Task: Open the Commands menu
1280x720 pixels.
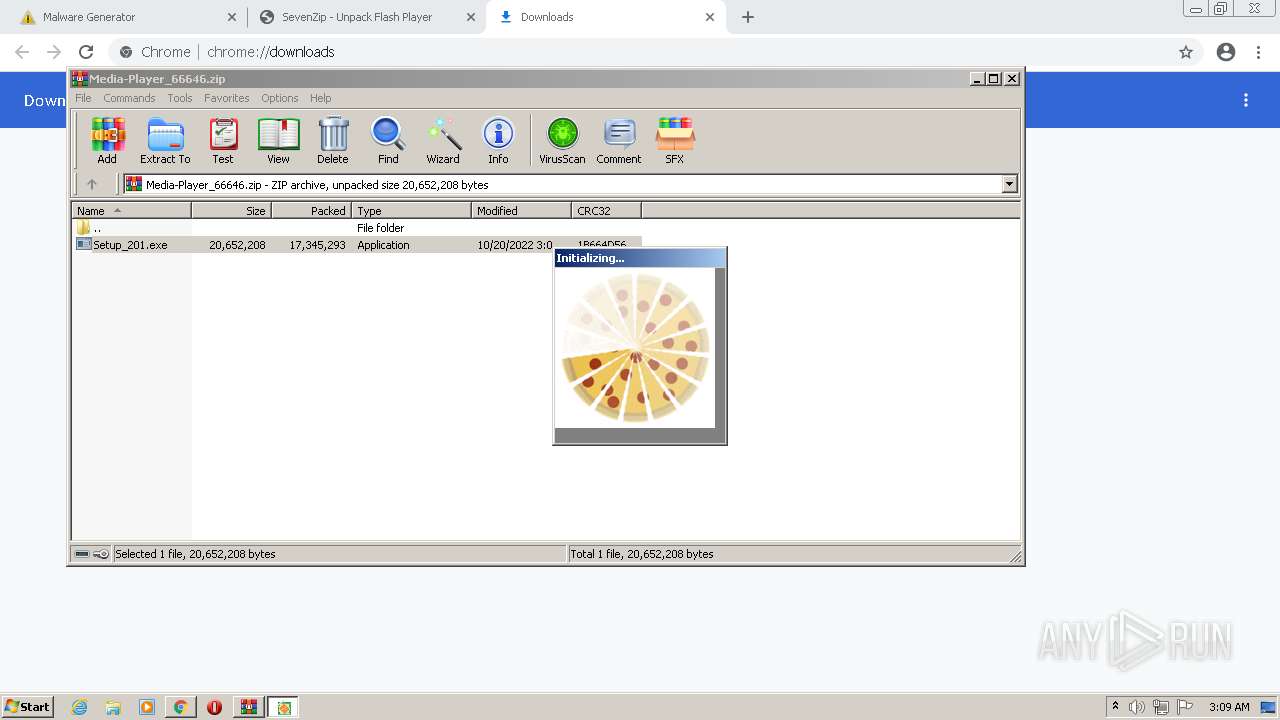Action: [129, 98]
